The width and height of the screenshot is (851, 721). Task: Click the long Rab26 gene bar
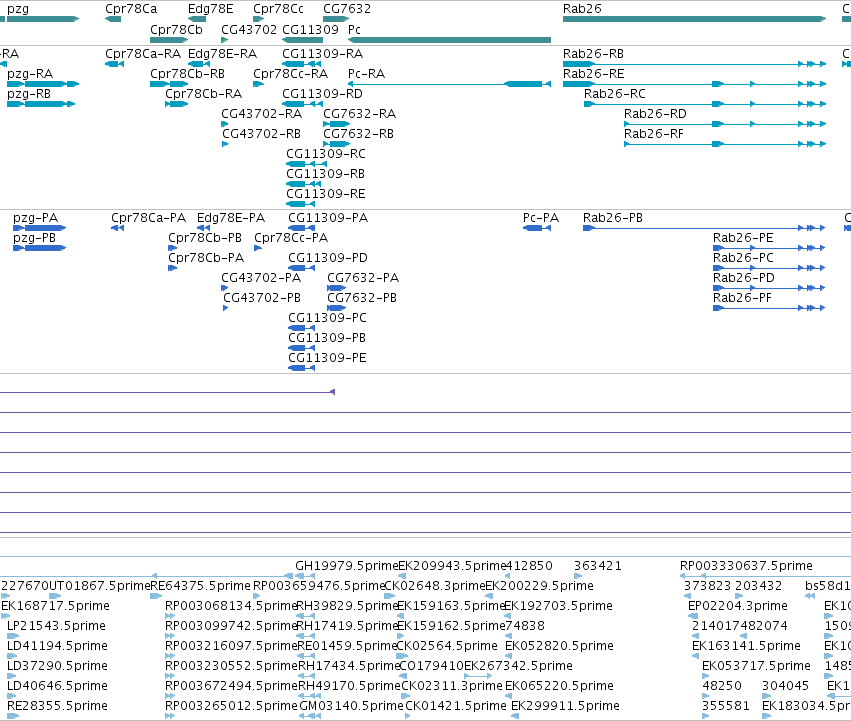[694, 19]
